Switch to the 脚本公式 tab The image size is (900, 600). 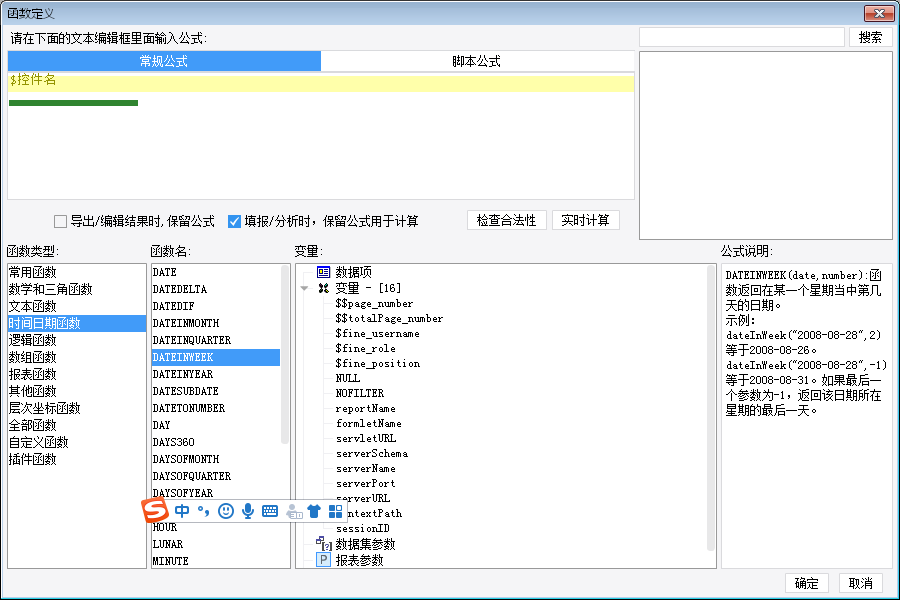(477, 61)
